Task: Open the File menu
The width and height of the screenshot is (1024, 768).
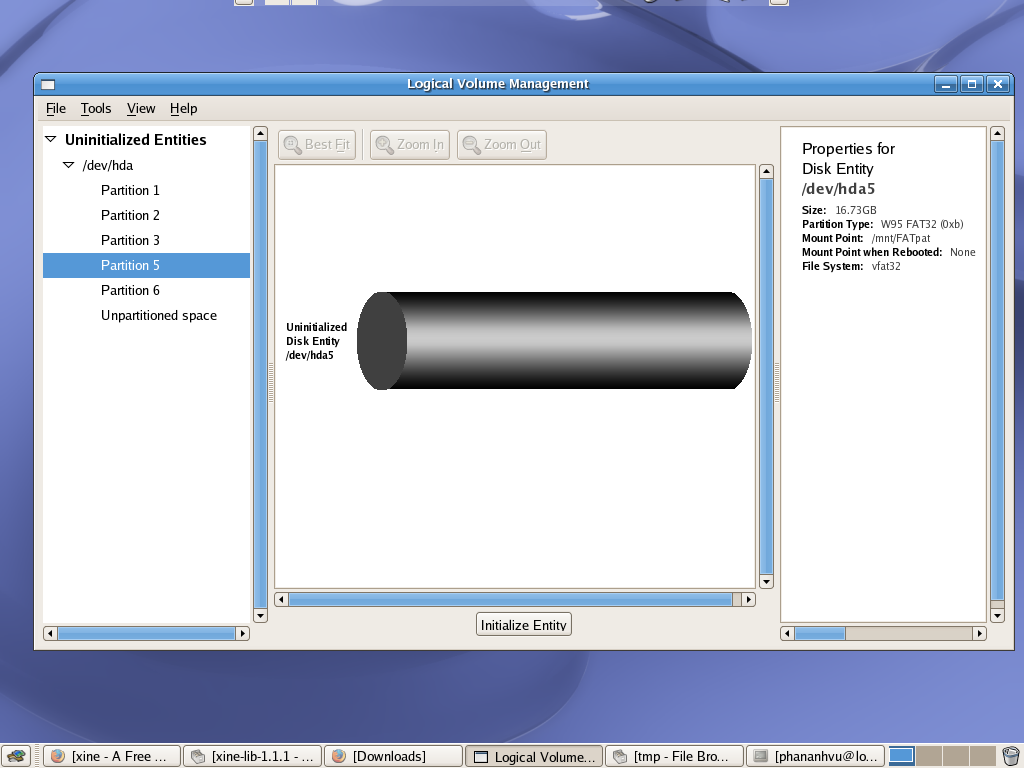Action: [x=56, y=108]
